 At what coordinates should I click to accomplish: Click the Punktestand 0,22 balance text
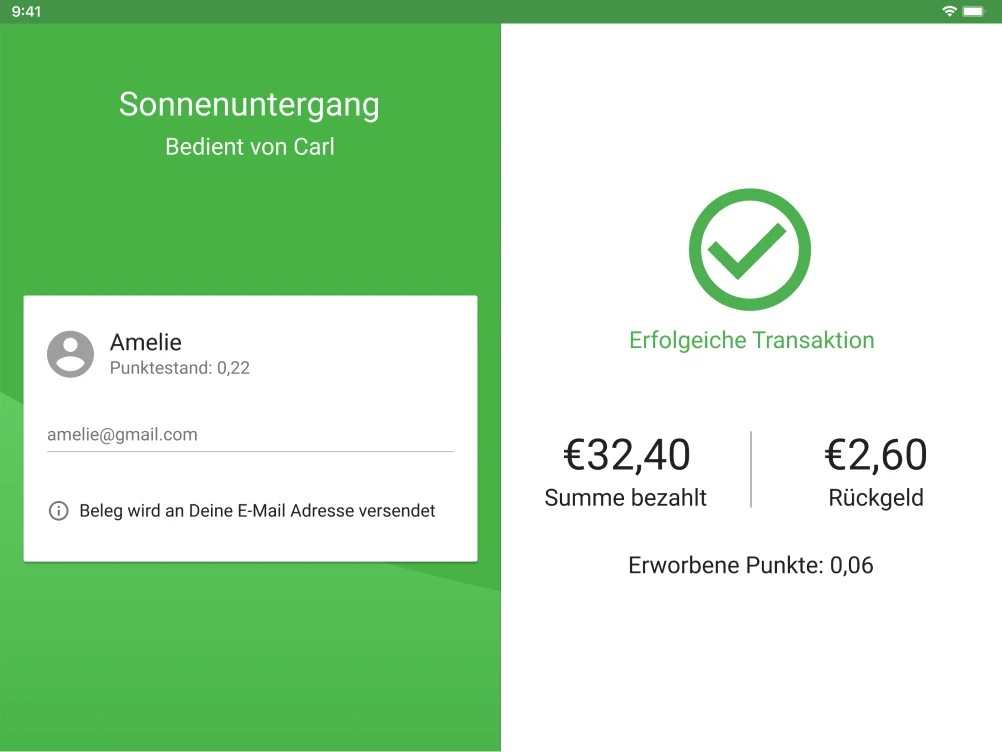[180, 368]
